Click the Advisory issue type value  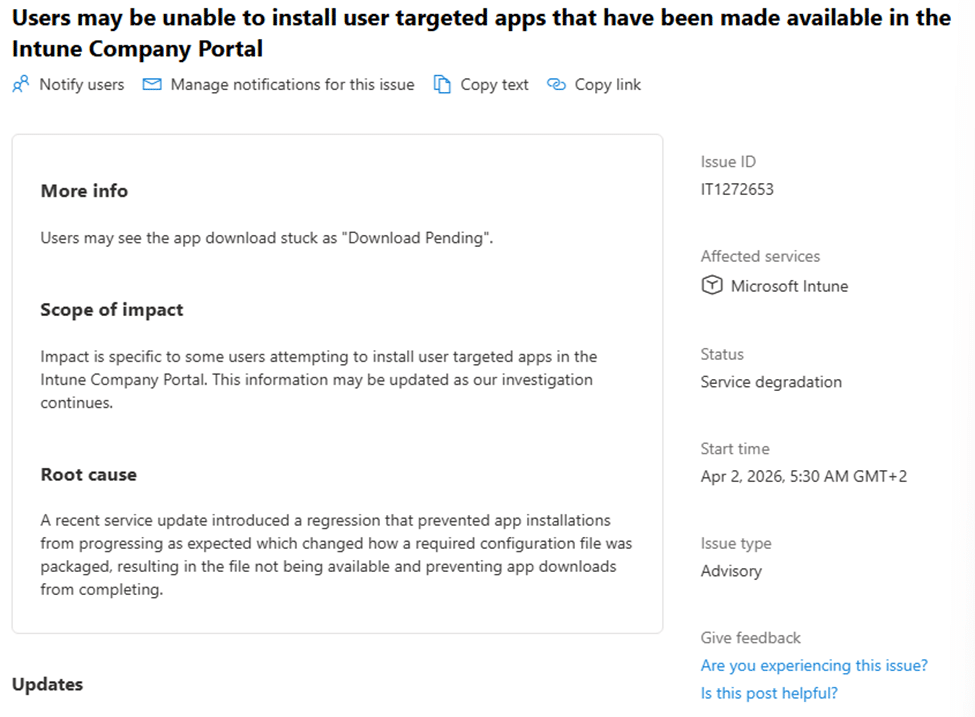(731, 571)
